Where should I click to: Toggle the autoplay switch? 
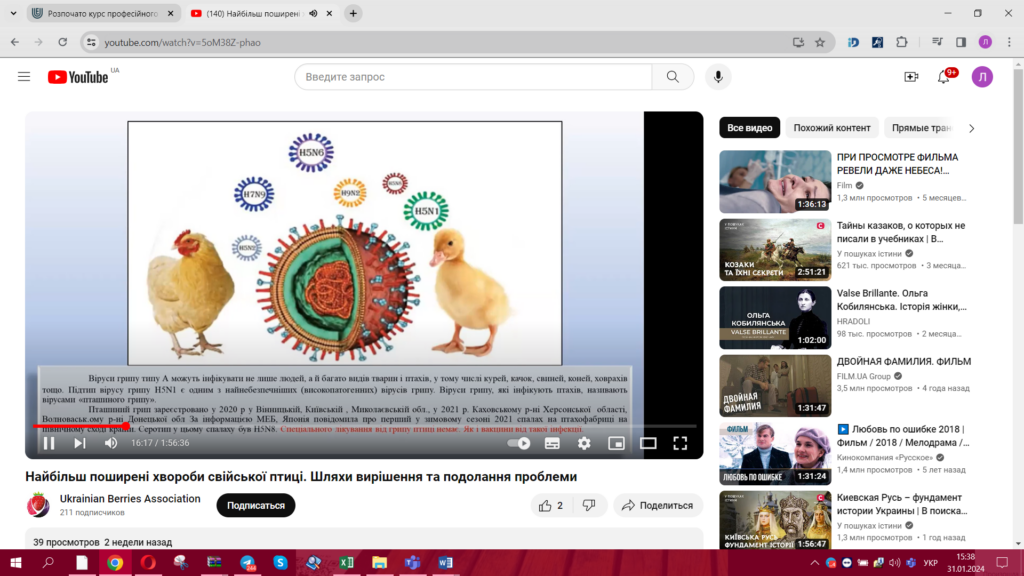519,443
